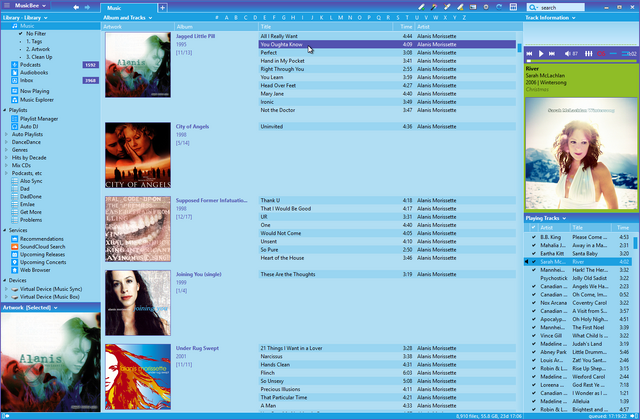Click inside the search input field
This screenshot has height=420, width=640.
pos(562,7)
